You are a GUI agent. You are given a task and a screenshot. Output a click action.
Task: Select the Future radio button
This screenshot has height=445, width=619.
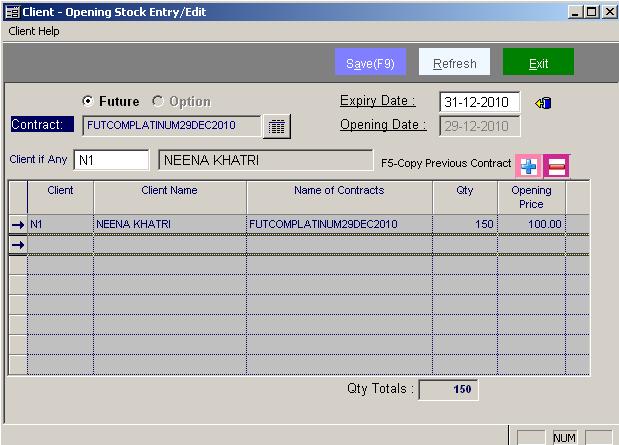tap(88, 102)
